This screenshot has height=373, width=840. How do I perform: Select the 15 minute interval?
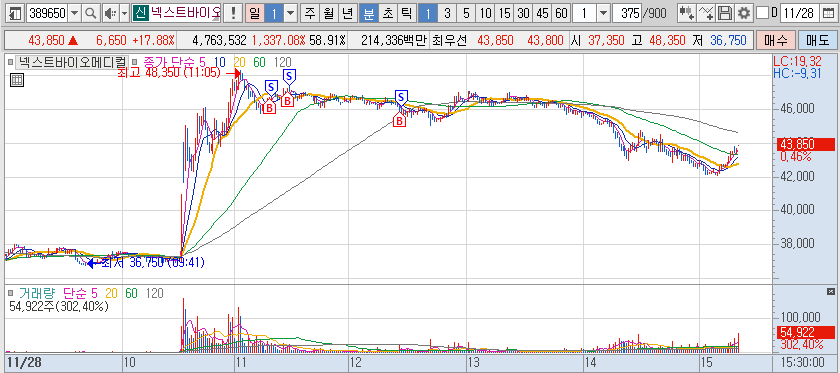tap(504, 13)
